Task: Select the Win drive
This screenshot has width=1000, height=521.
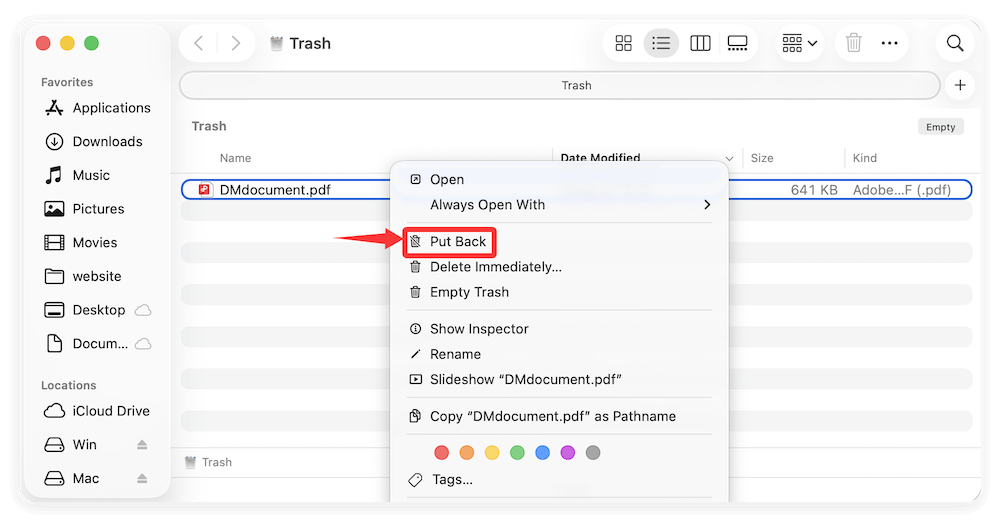Action: 71,445
